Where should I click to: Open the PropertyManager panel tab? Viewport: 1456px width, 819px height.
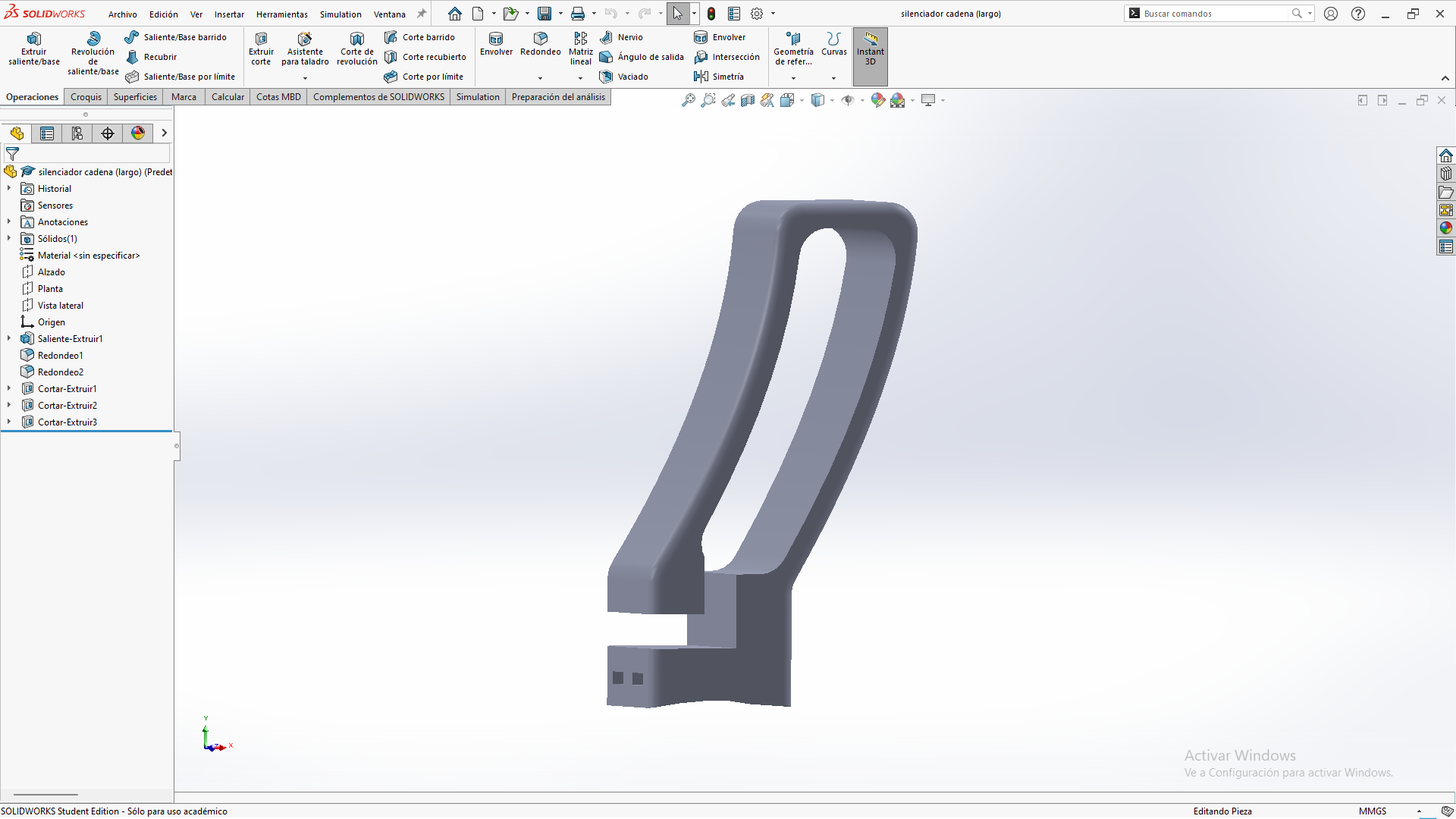47,133
